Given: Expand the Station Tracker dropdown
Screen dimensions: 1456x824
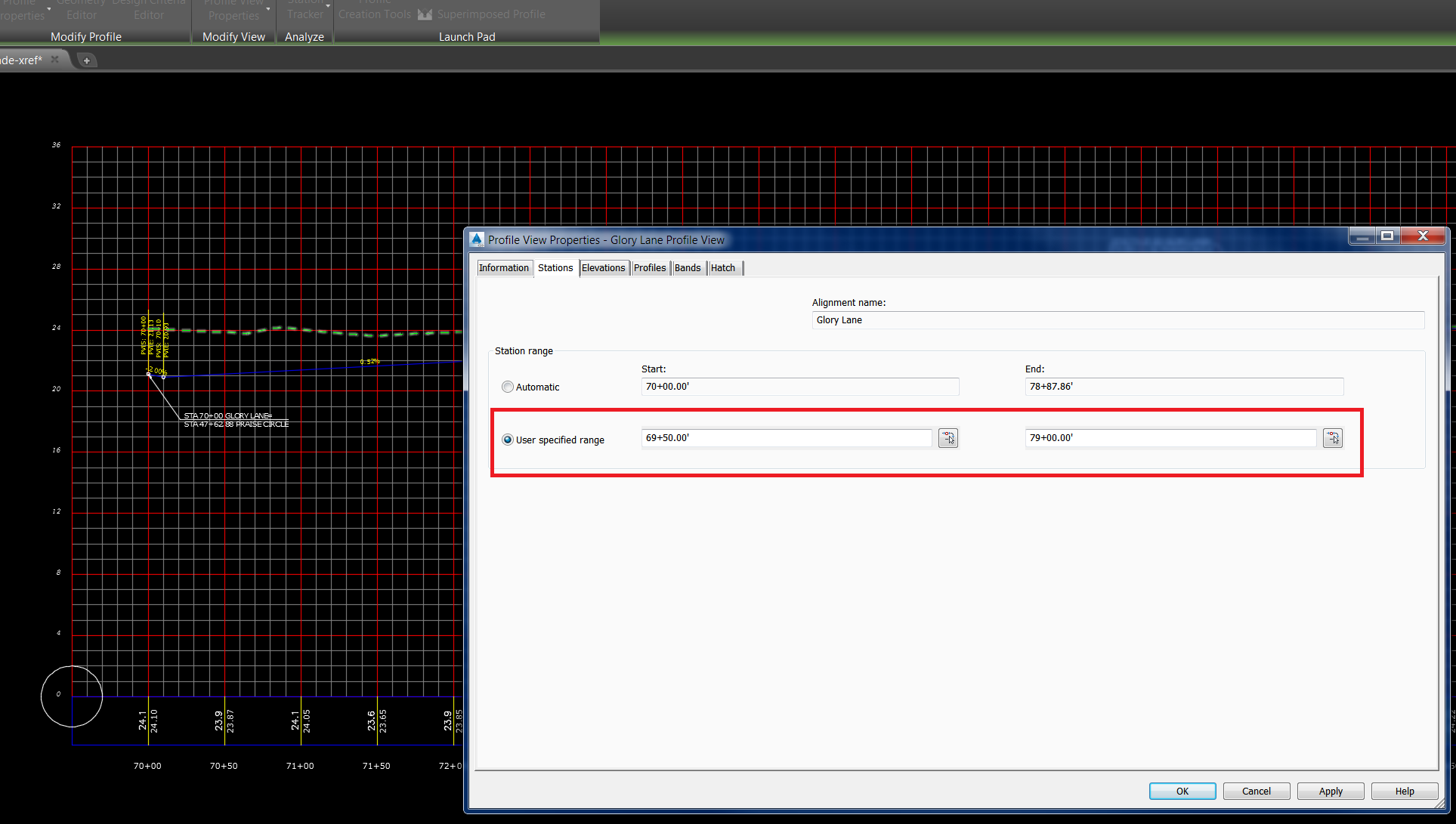Looking at the screenshot, I should (328, 5).
